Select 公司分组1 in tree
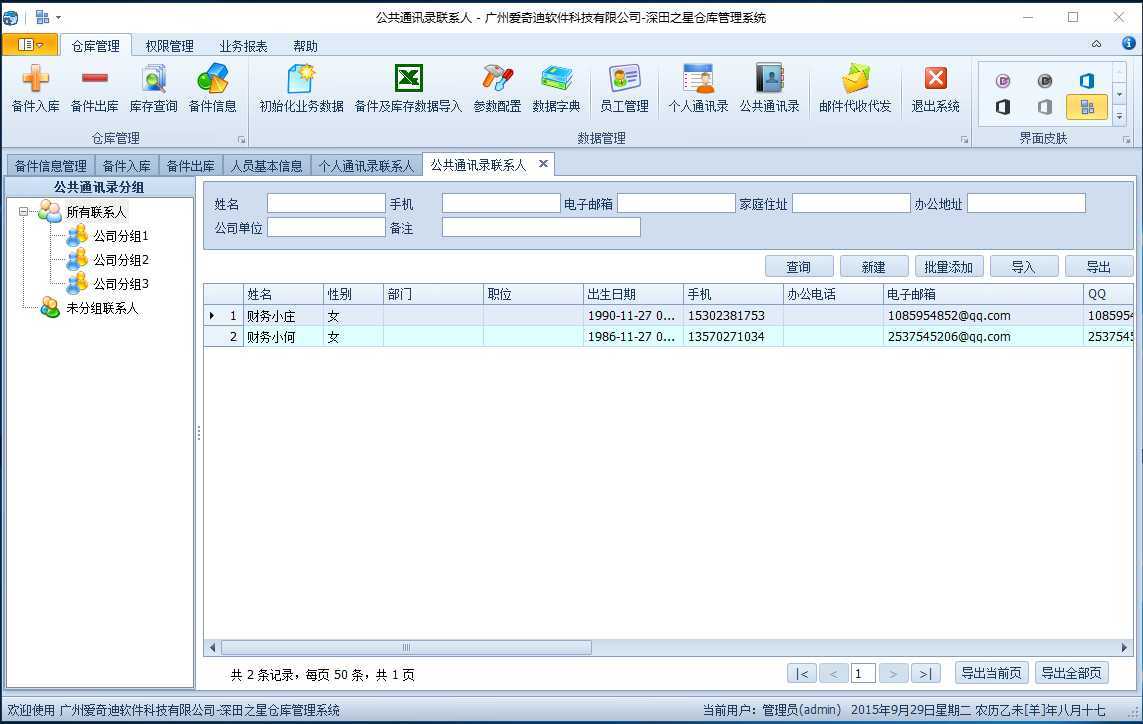The image size is (1143, 724). click(x=120, y=236)
